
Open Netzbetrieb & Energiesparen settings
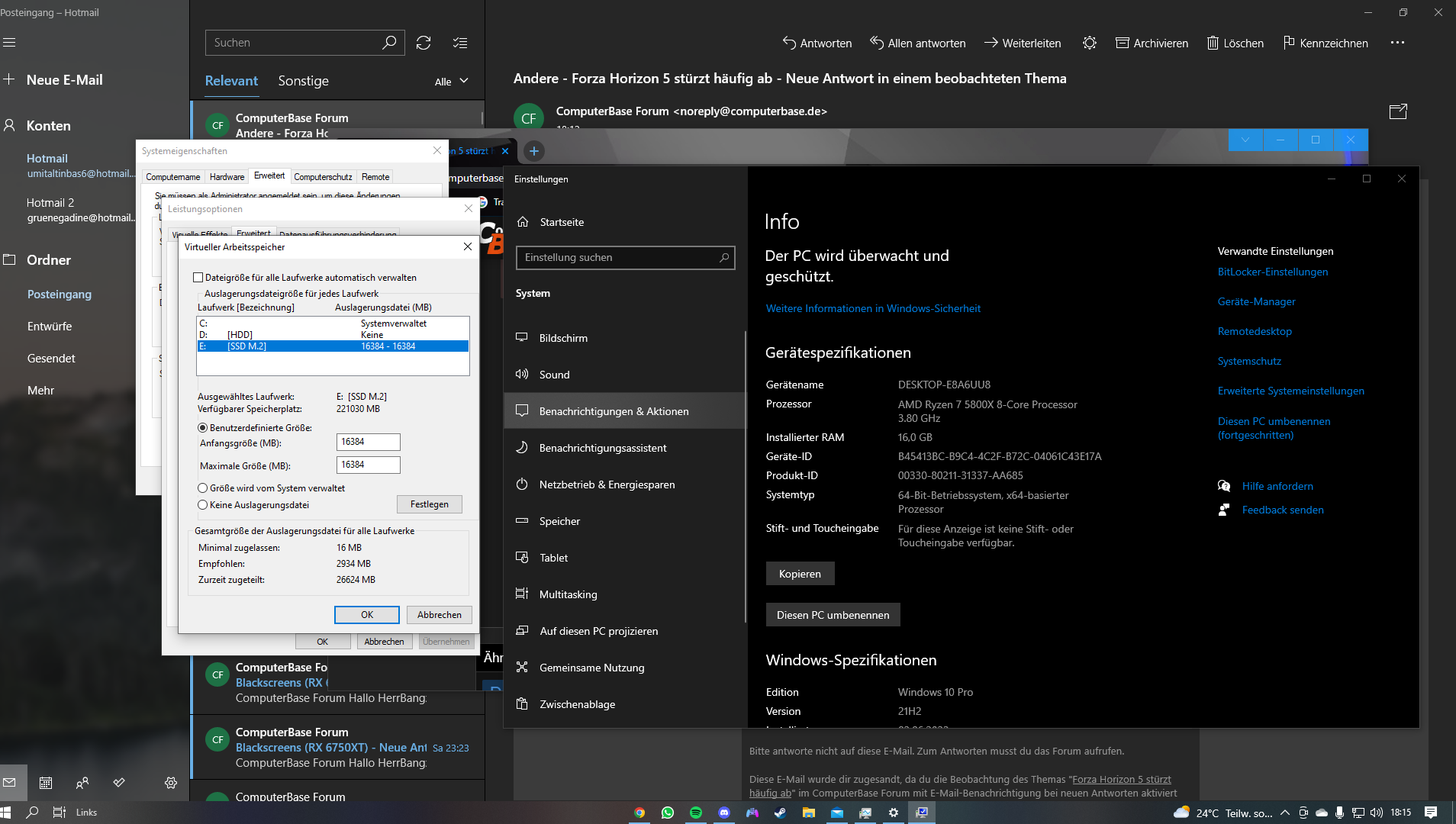point(624,484)
